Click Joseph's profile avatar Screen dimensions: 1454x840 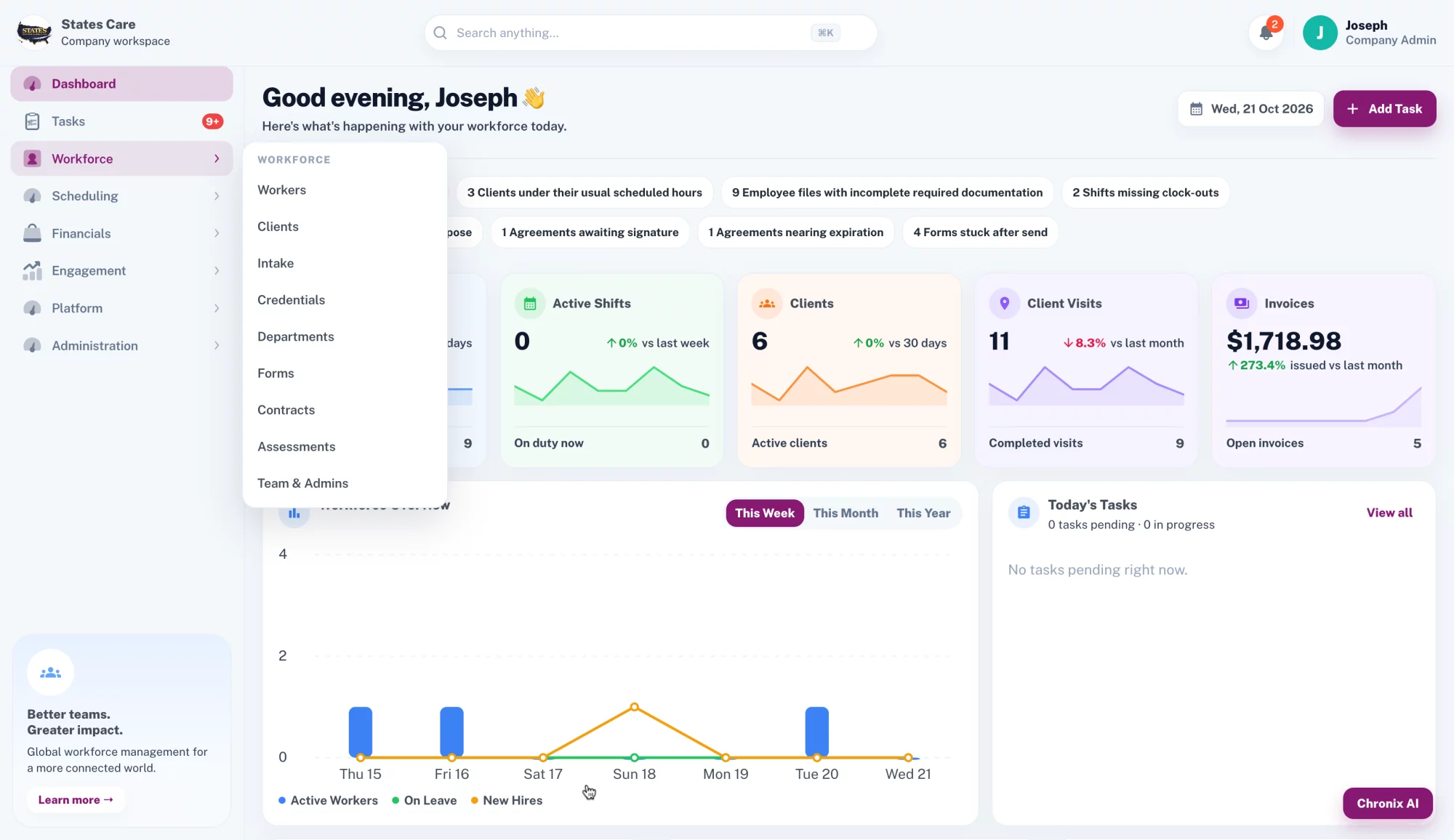(1320, 33)
